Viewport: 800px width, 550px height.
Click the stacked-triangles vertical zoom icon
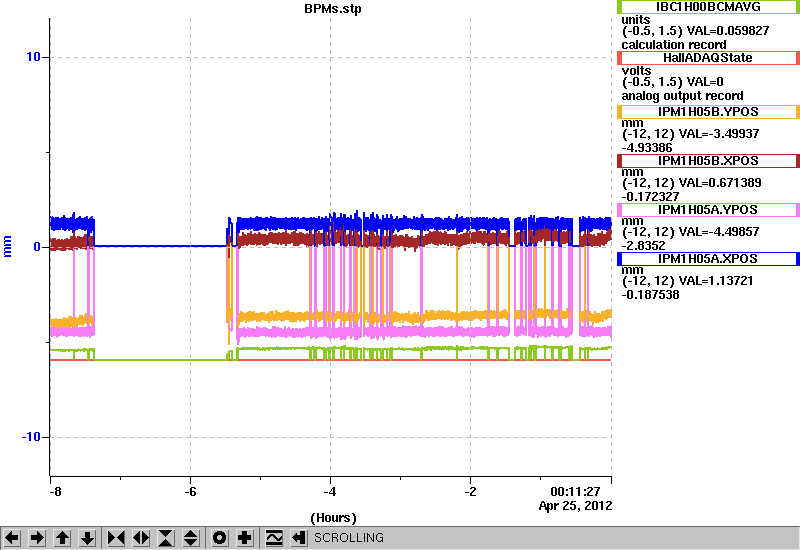(191, 538)
